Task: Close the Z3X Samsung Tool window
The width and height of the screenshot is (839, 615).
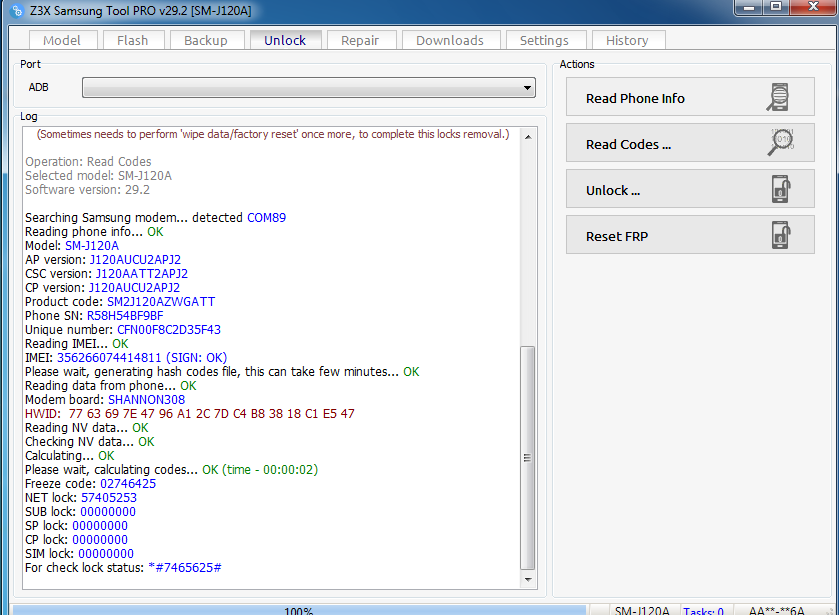Action: click(813, 7)
